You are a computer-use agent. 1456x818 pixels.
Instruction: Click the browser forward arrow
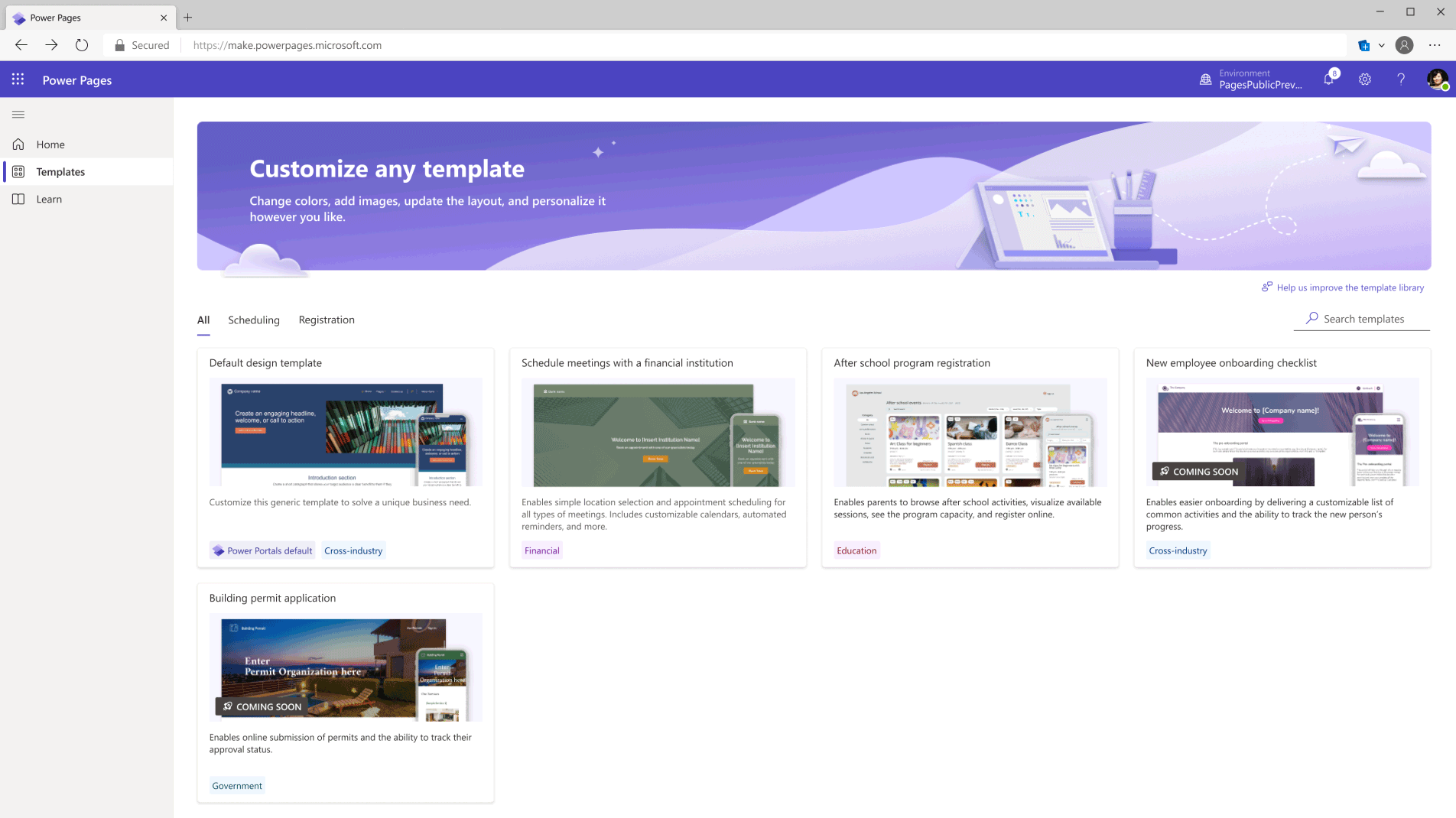(51, 45)
